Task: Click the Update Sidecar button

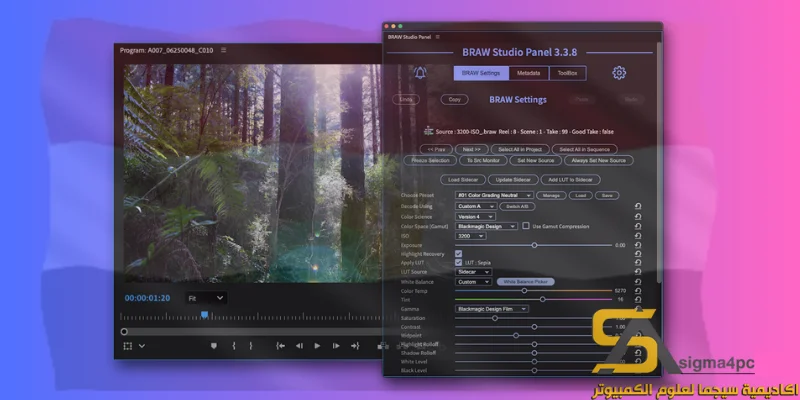Action: point(513,180)
